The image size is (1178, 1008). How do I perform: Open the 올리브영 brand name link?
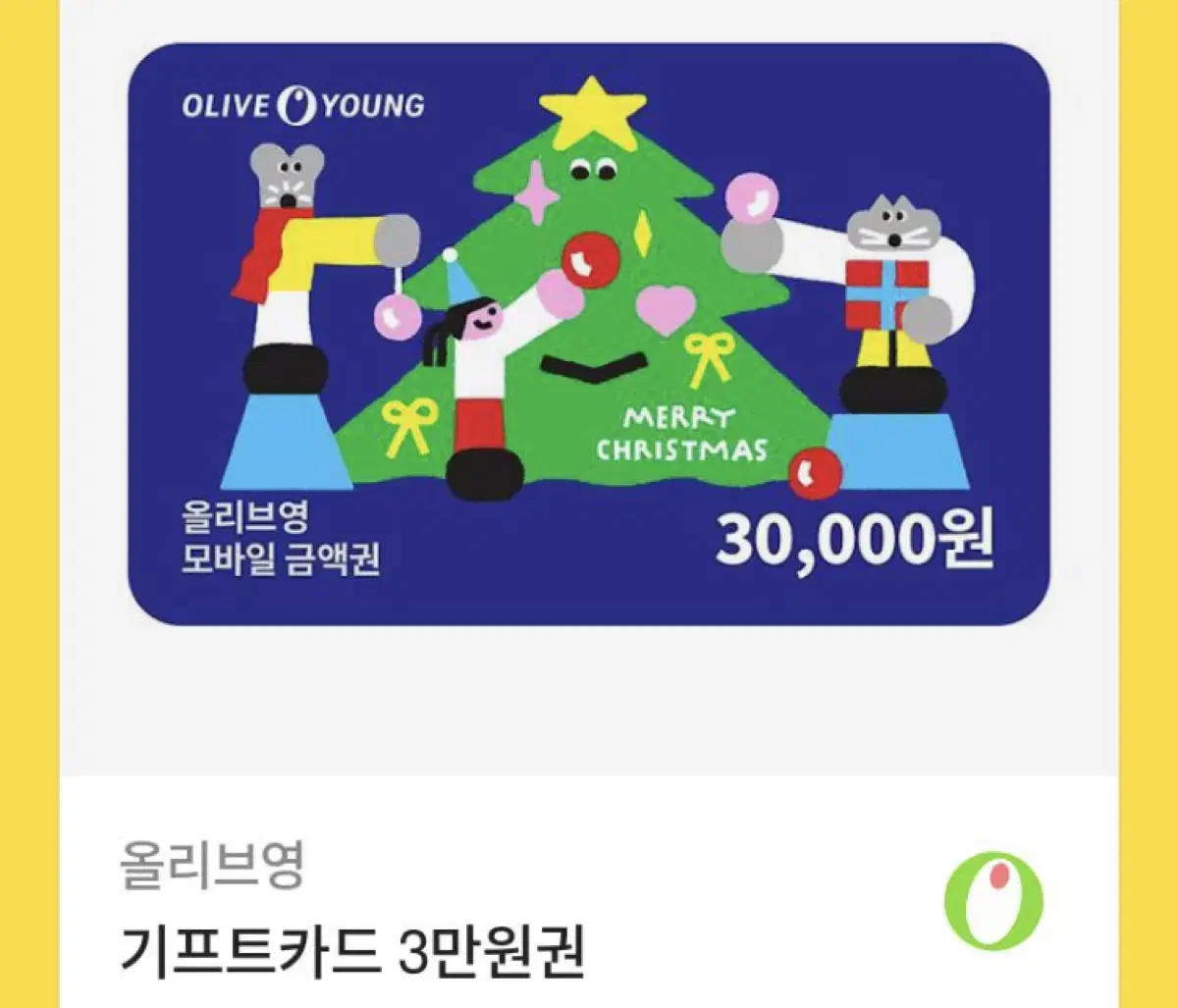coord(211,865)
